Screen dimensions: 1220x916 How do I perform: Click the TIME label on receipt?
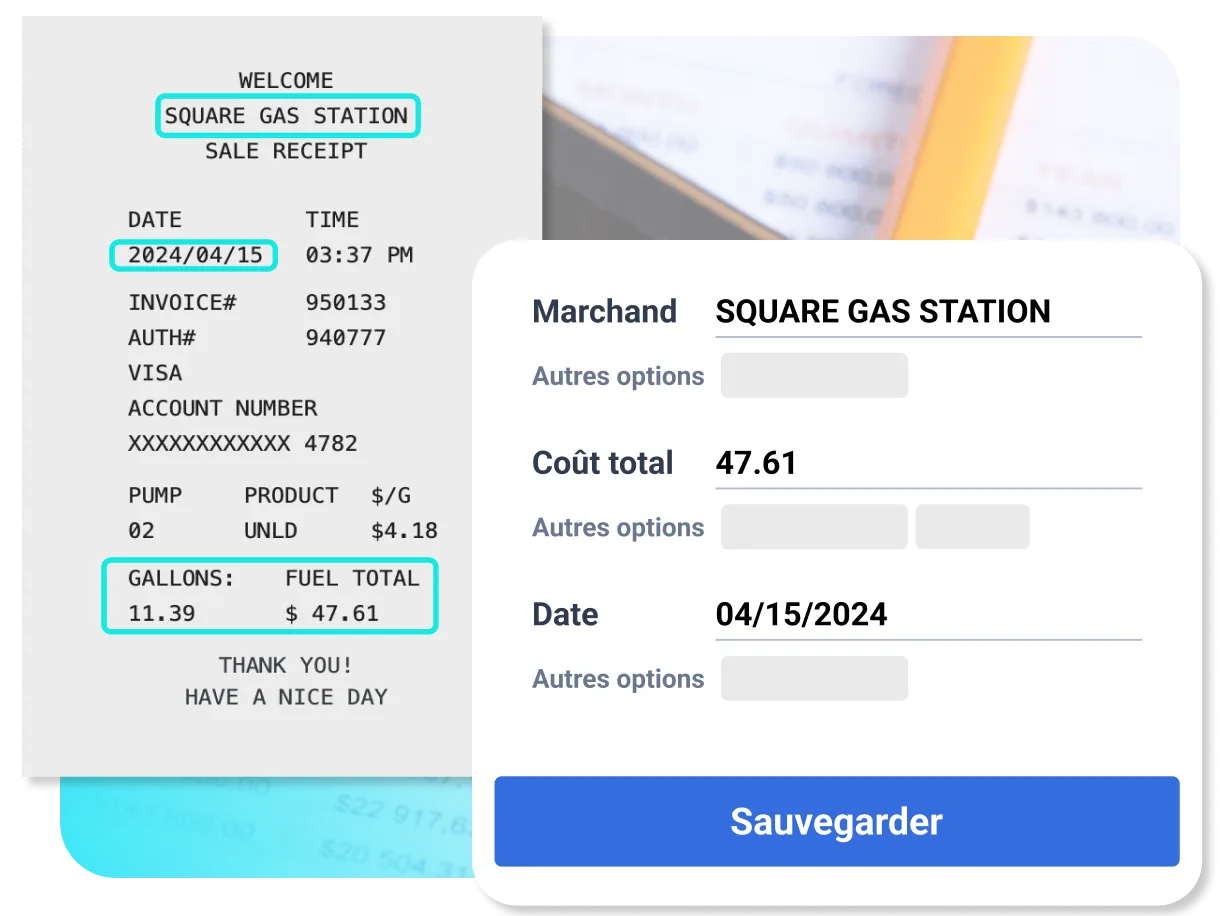[332, 220]
